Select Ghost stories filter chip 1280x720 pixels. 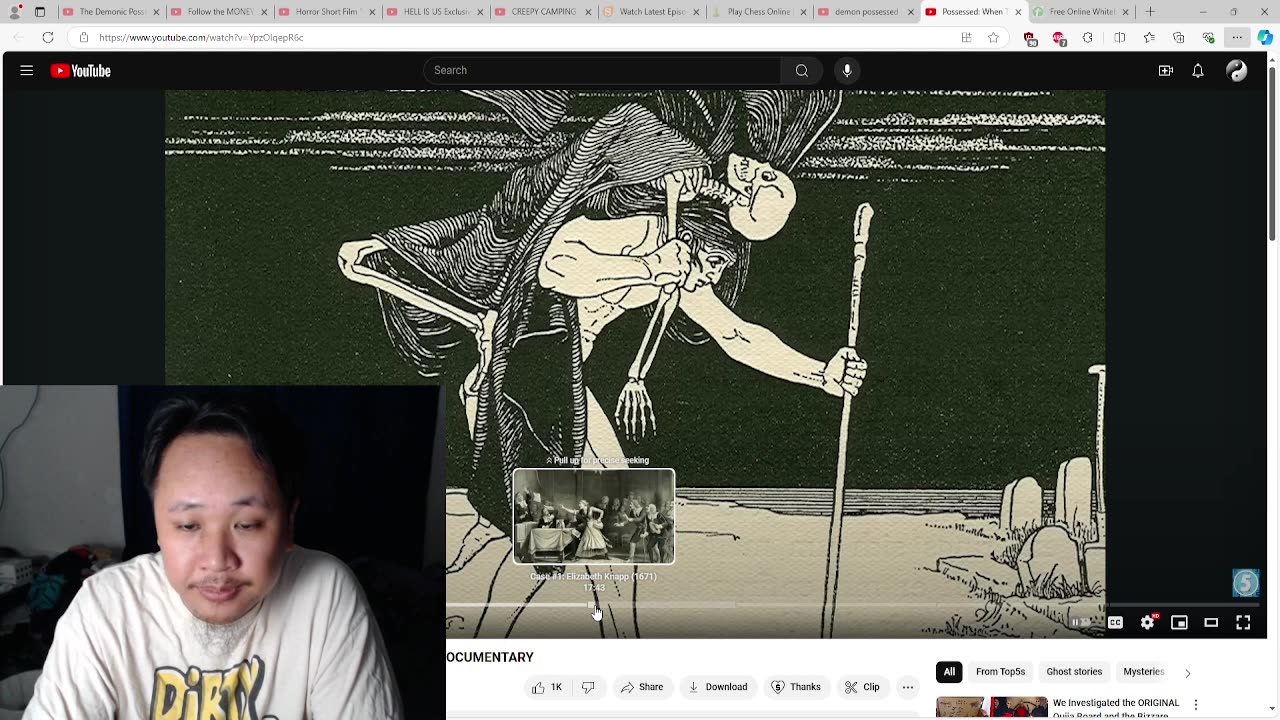[1074, 672]
